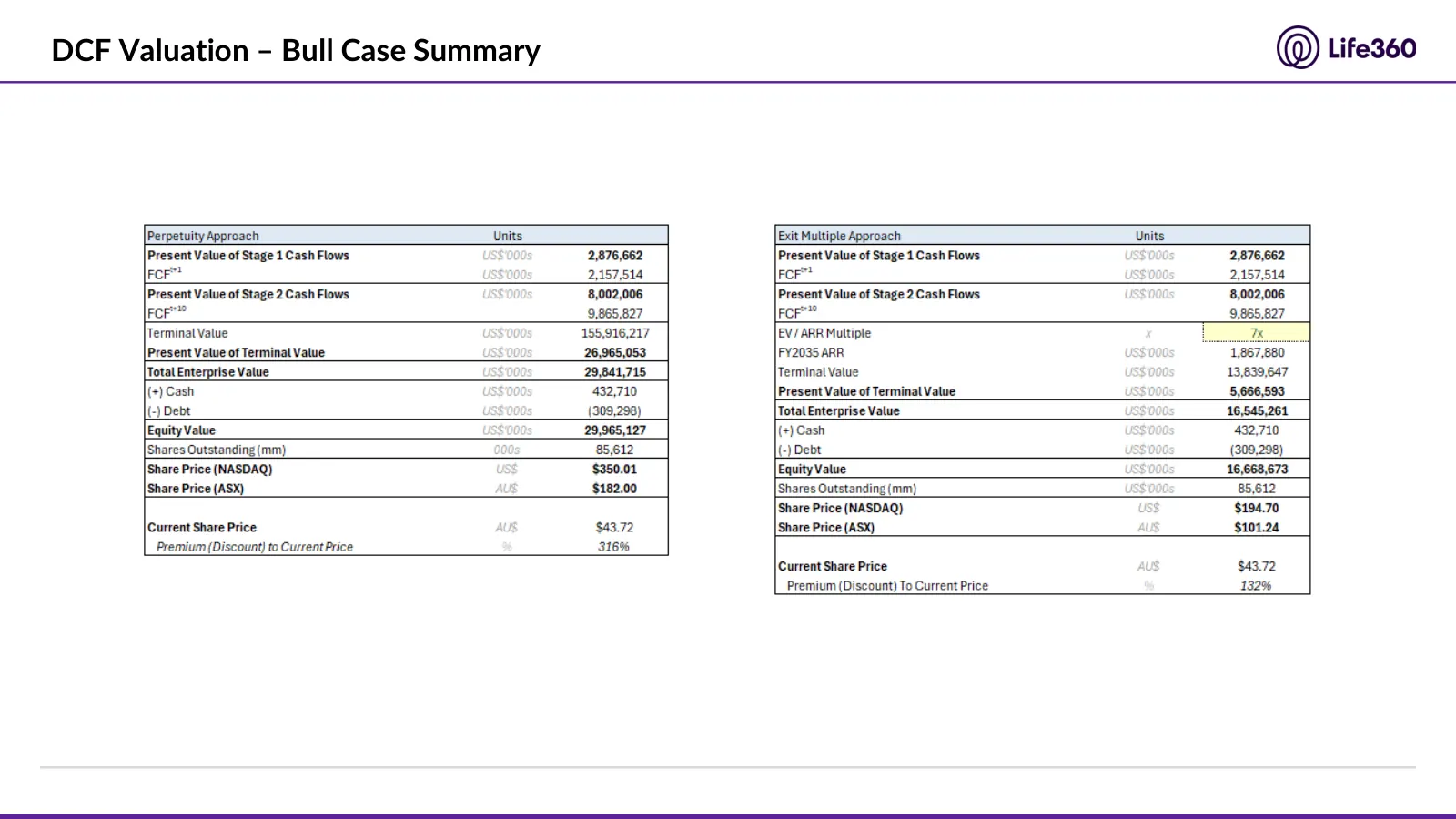Image resolution: width=1456 pixels, height=819 pixels.
Task: Select the 316% premium value
Action: point(613,547)
